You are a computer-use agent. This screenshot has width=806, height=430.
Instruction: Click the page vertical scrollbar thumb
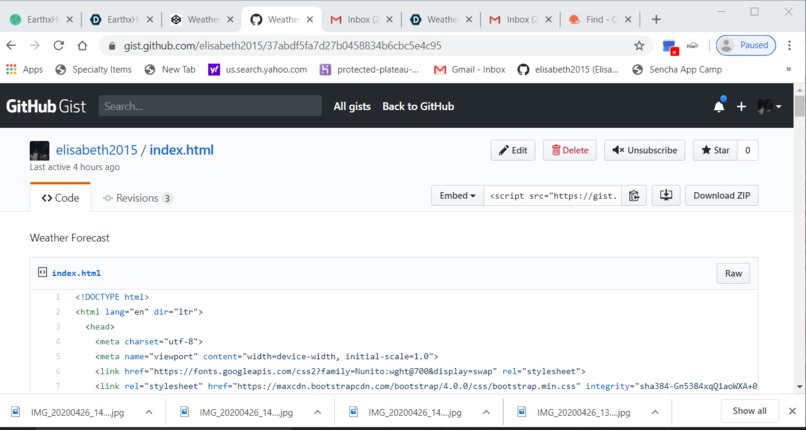click(x=799, y=106)
